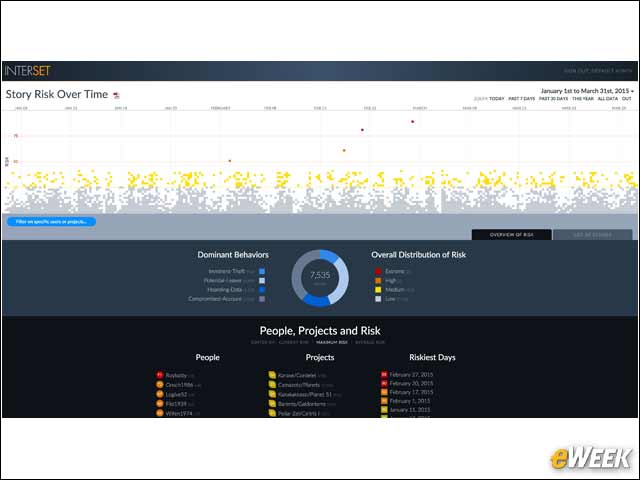Switch to Overview of Risk tab
This screenshot has width=640, height=480.
click(511, 235)
